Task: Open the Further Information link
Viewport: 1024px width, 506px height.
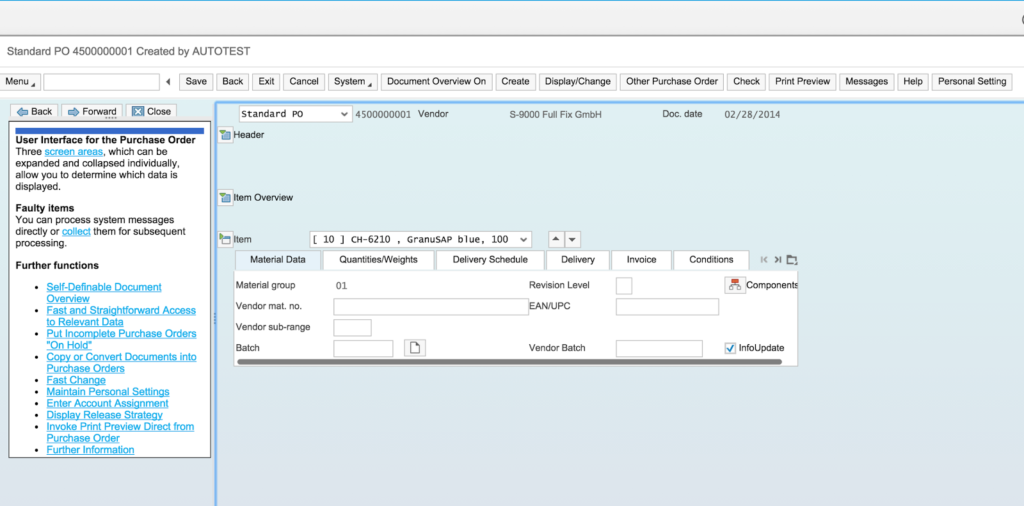Action: pyautogui.click(x=90, y=450)
